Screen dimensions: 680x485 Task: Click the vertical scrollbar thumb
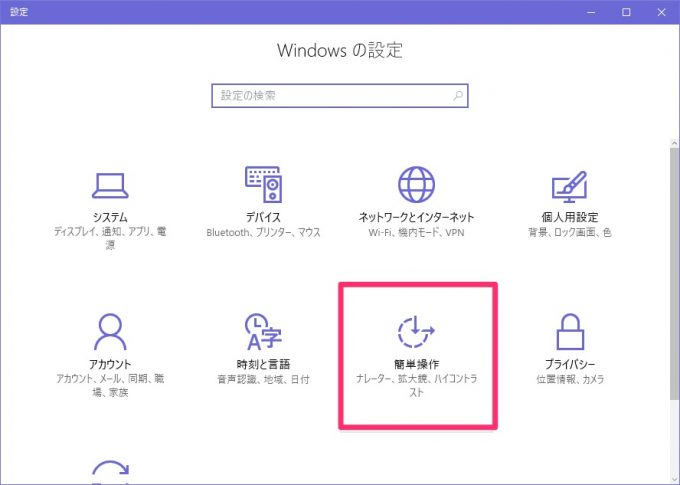pos(674,274)
